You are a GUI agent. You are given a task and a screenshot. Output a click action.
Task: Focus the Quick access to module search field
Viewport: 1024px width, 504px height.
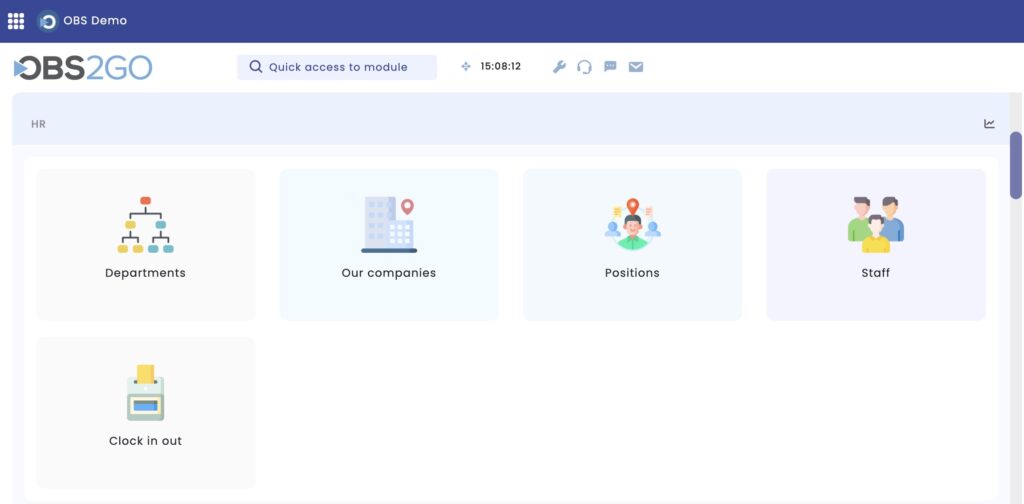(x=337, y=67)
